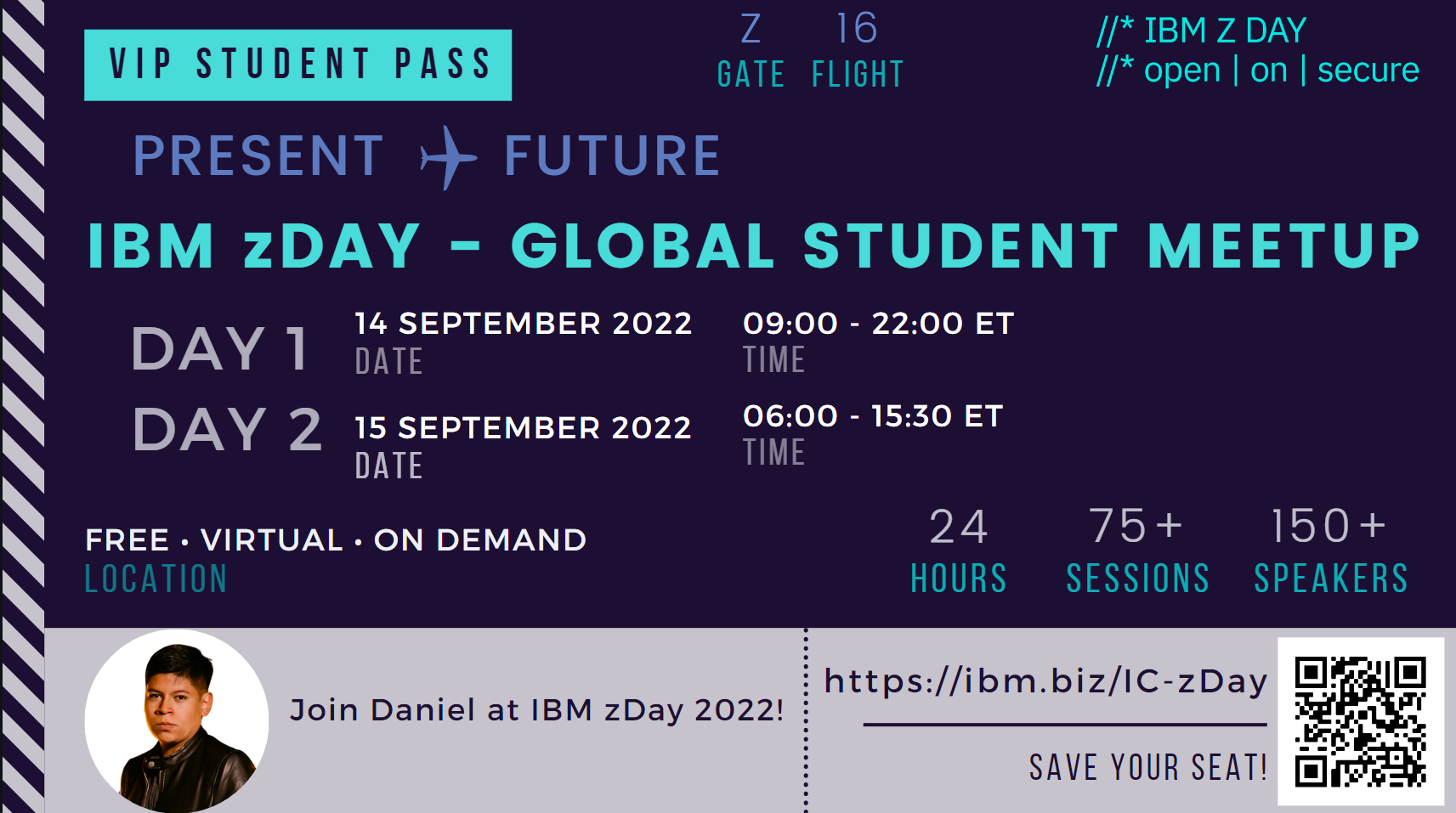Open the https://ibm.biz/IC-zDay link
1456x813 pixels.
point(1046,681)
